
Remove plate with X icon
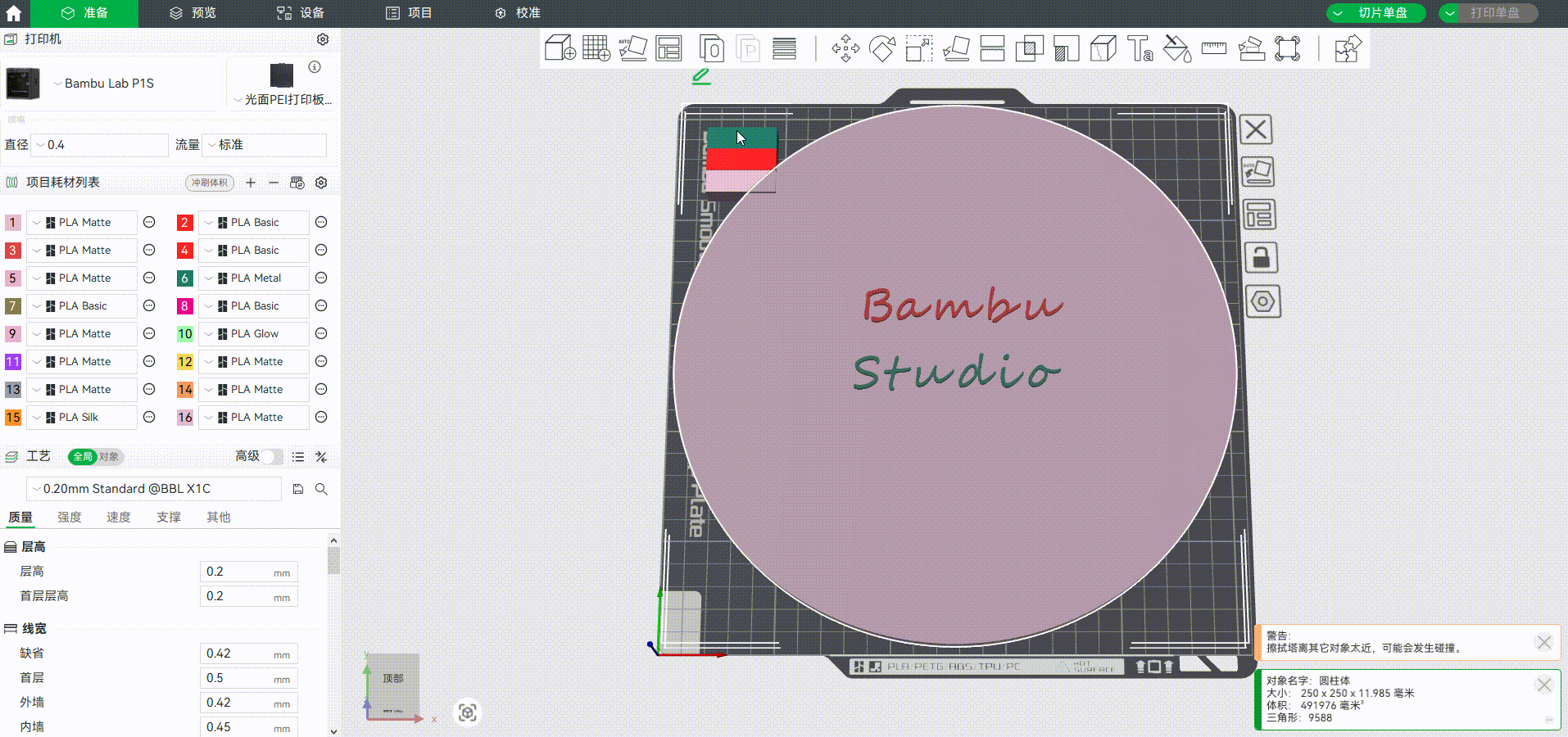pyautogui.click(x=1256, y=129)
